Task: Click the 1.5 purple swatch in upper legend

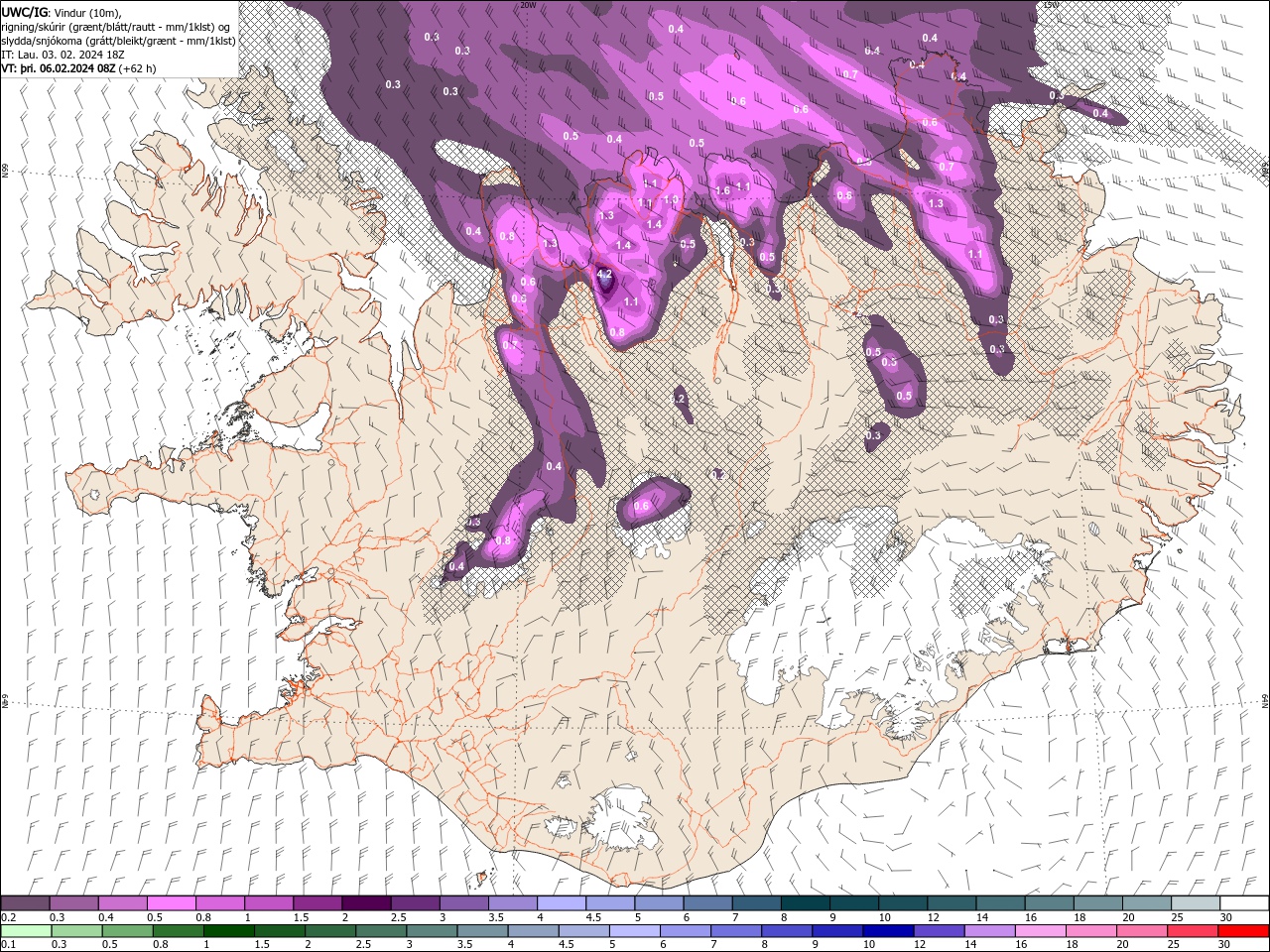Action: pos(317,903)
